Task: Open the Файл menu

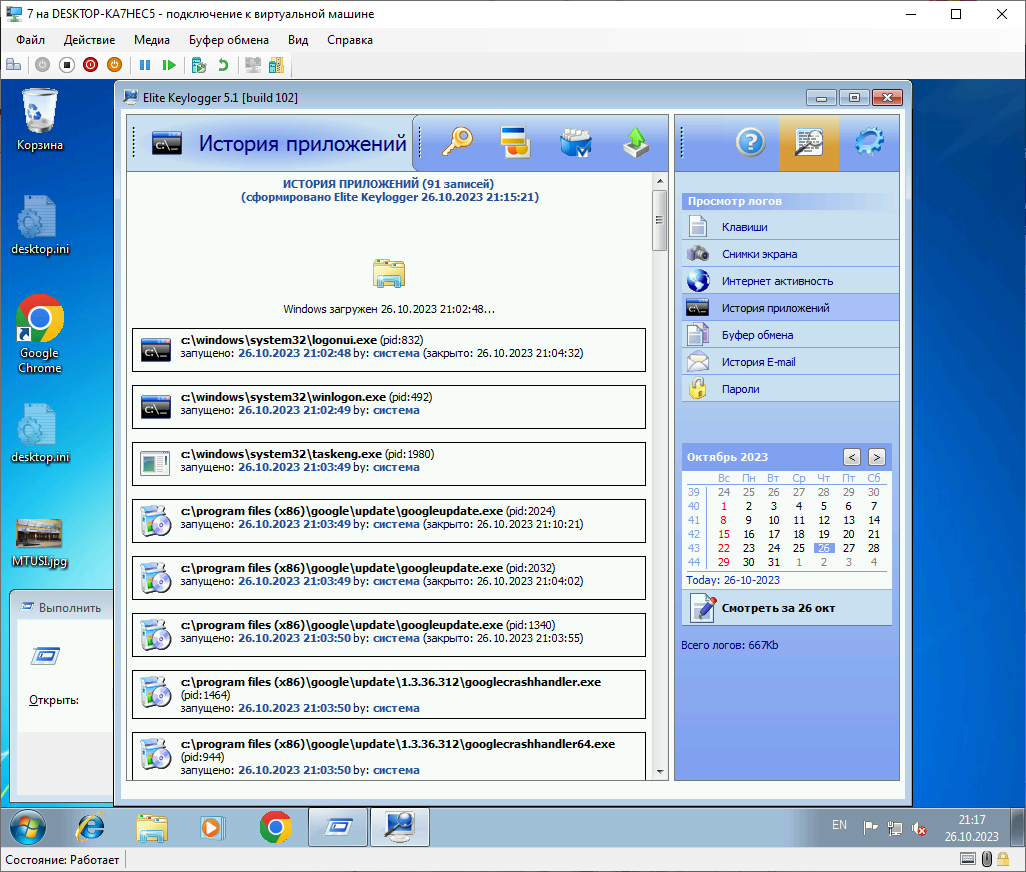Action: pyautogui.click(x=30, y=40)
